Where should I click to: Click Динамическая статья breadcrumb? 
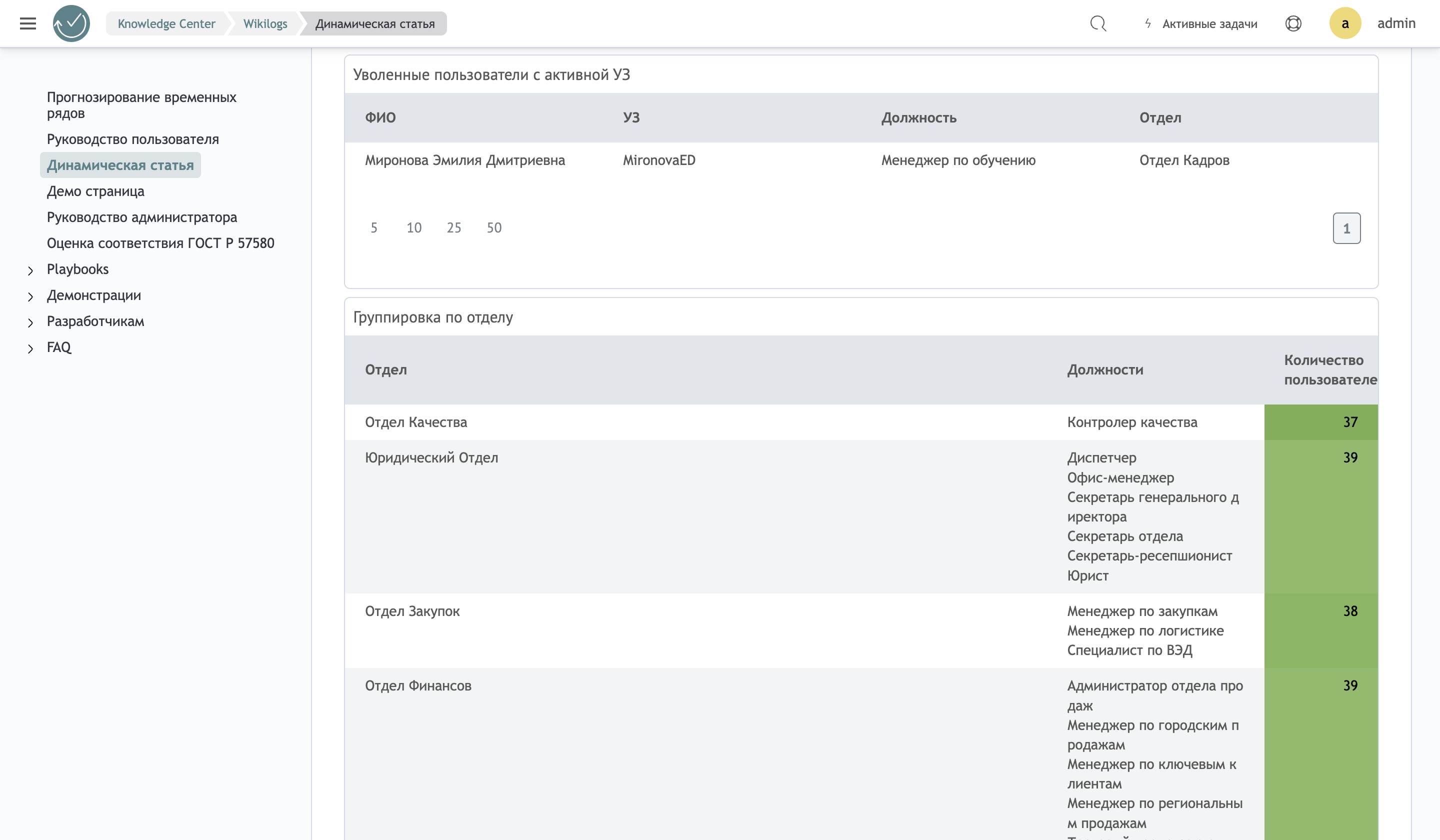click(375, 23)
